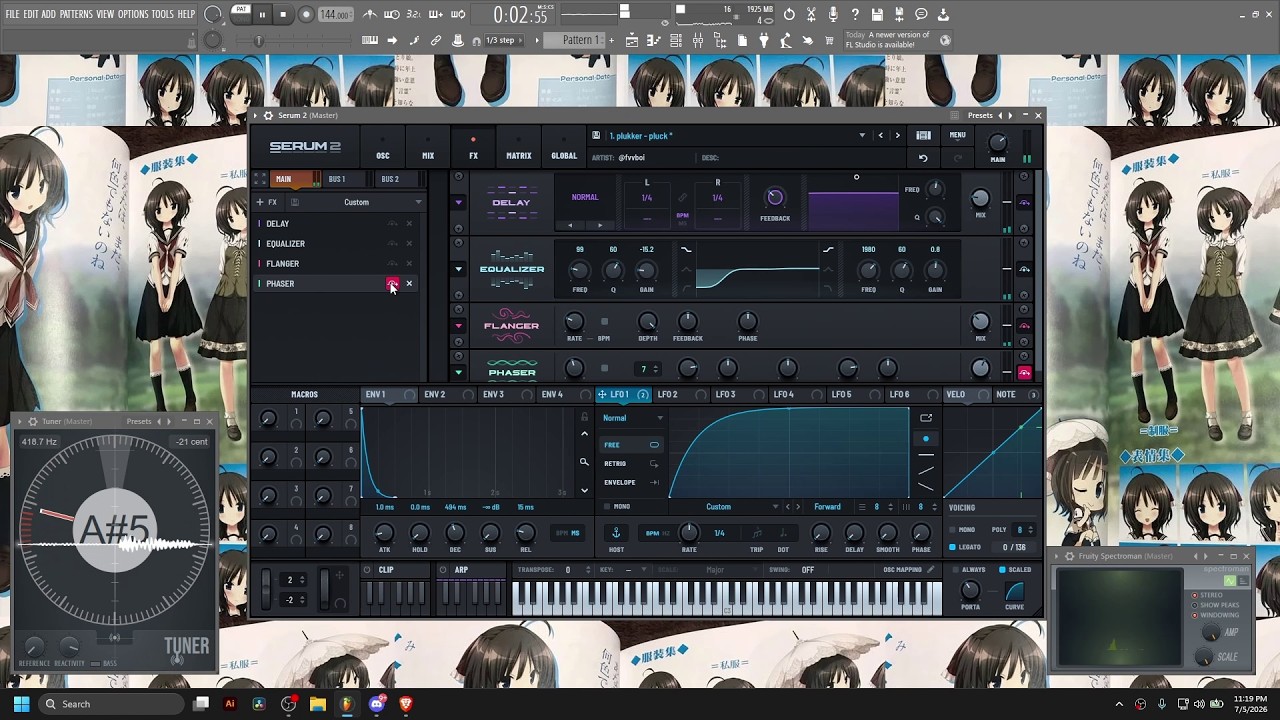Image resolution: width=1280 pixels, height=720 pixels.
Task: Click the LFO host anchor icon
Action: coord(616,533)
